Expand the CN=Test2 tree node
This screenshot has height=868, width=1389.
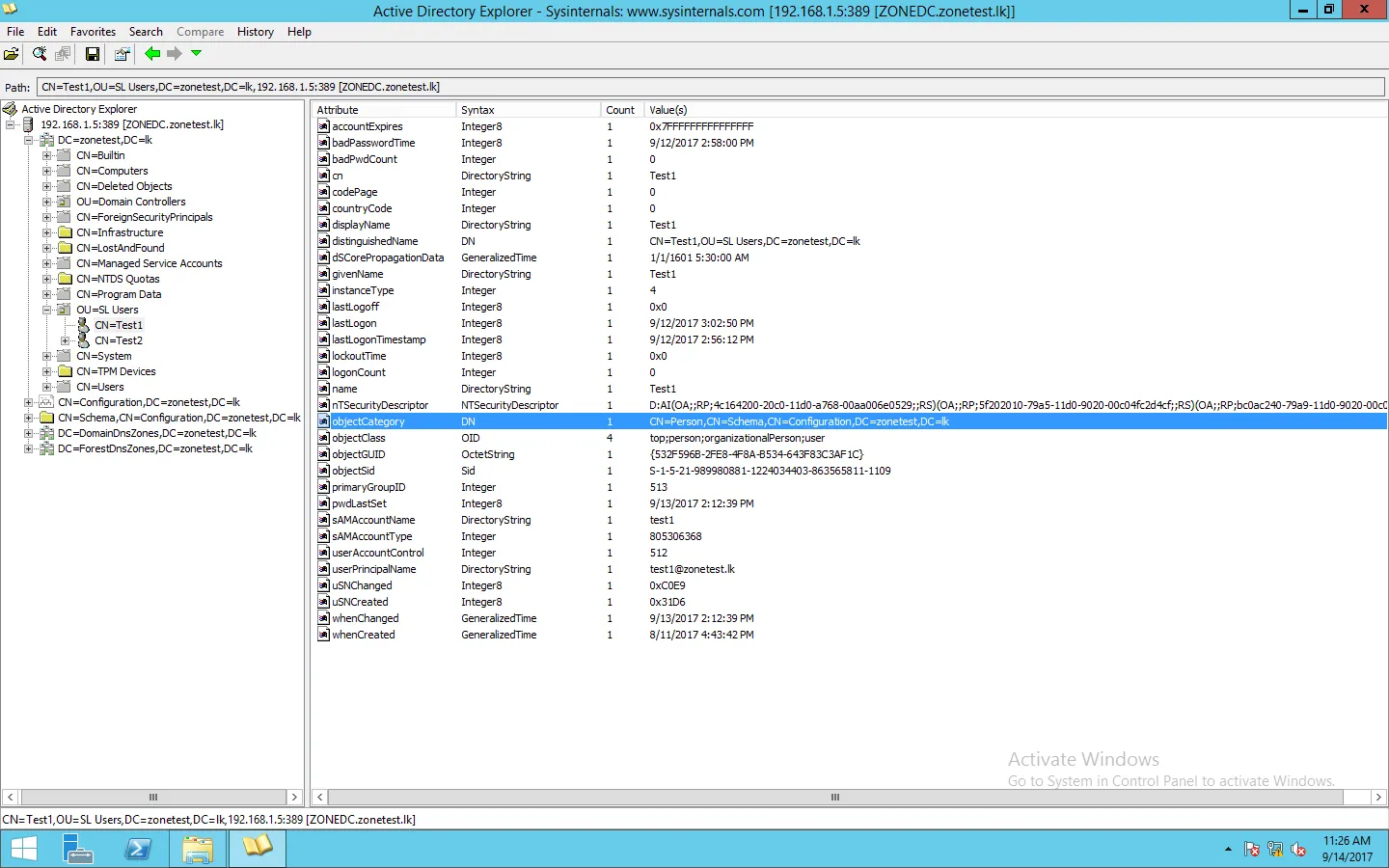[65, 340]
